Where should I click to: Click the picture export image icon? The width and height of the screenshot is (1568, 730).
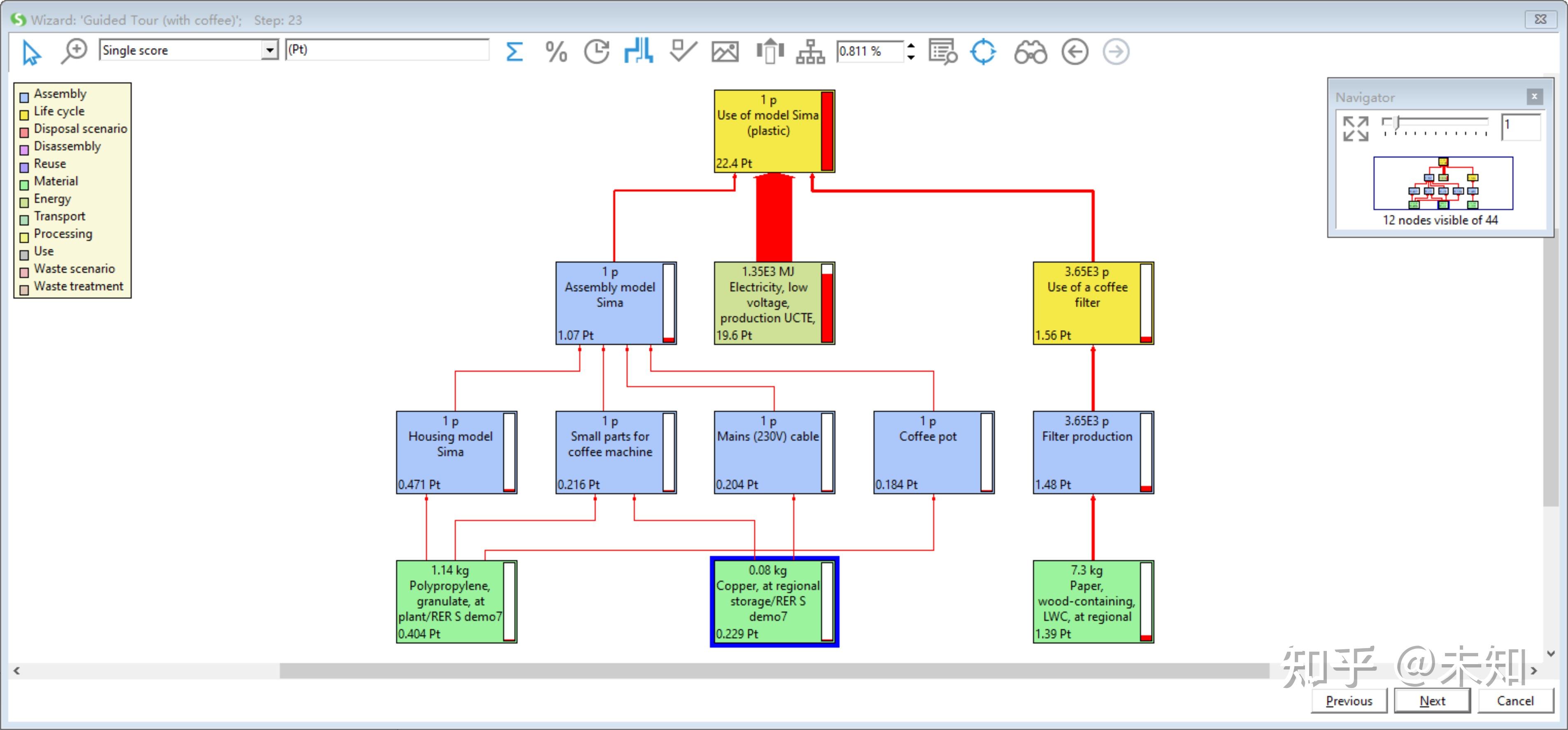coord(725,51)
